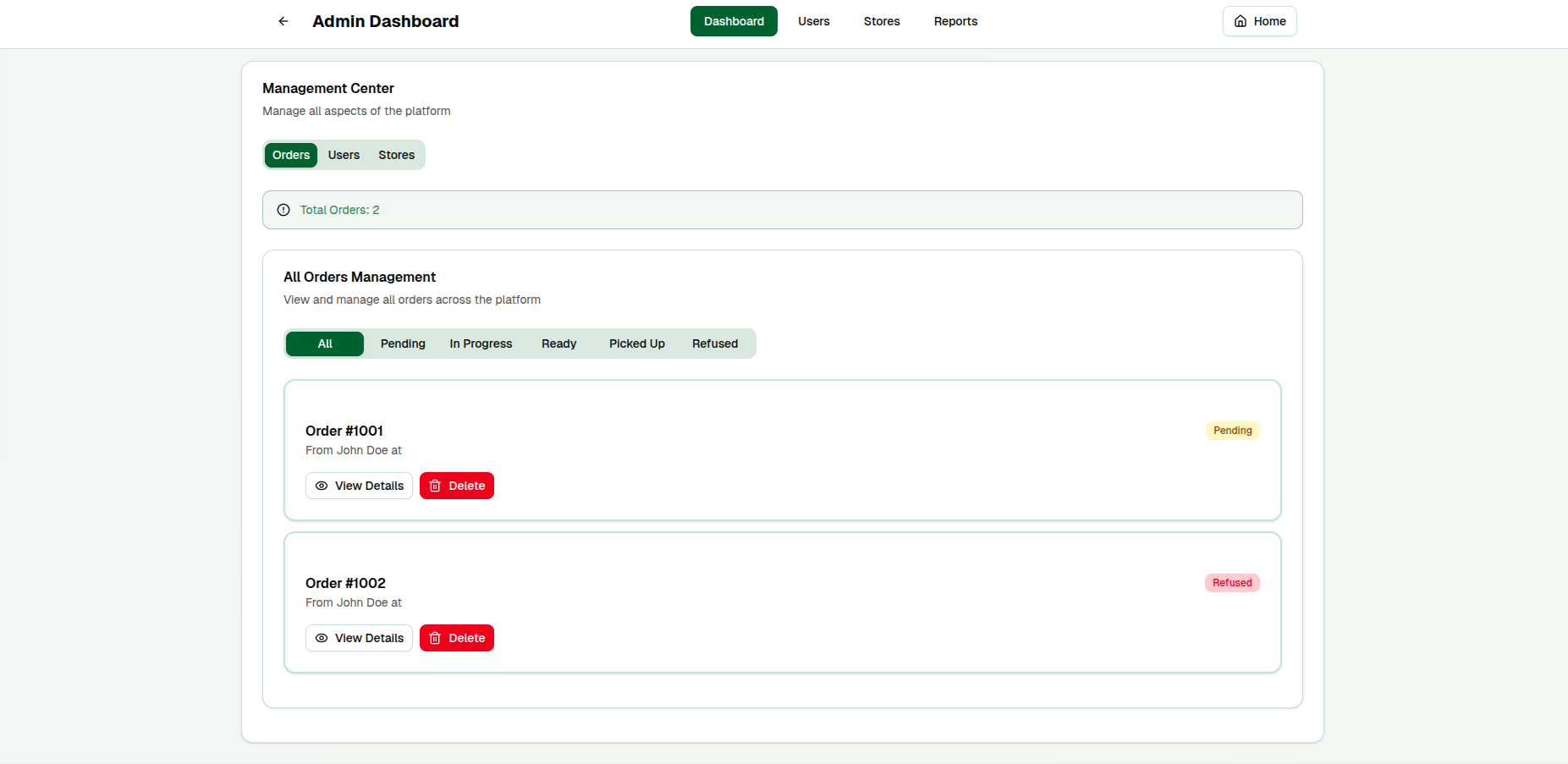
Task: Select the Stores management segment
Action: [x=395, y=155]
